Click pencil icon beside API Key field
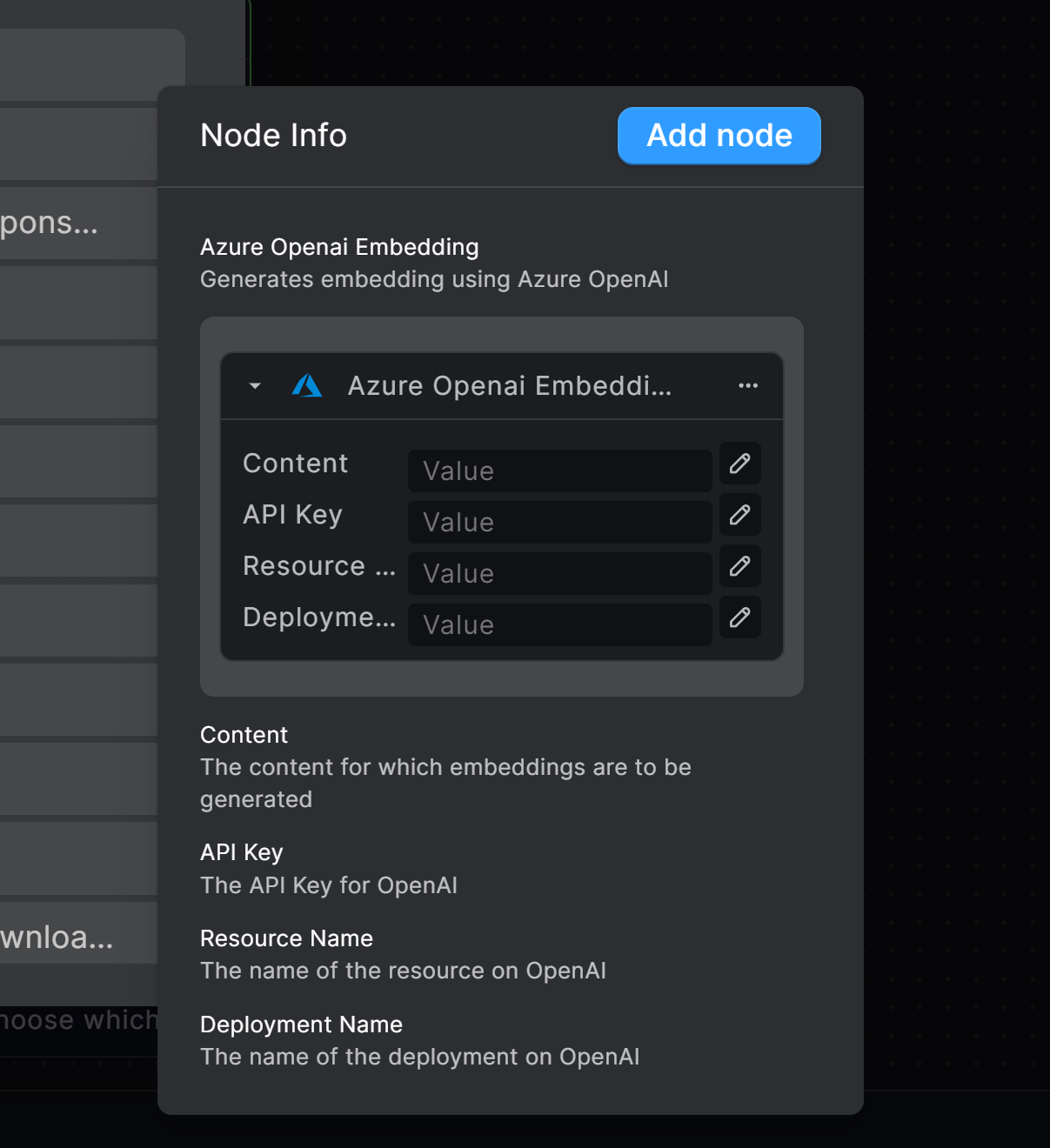 tap(740, 515)
